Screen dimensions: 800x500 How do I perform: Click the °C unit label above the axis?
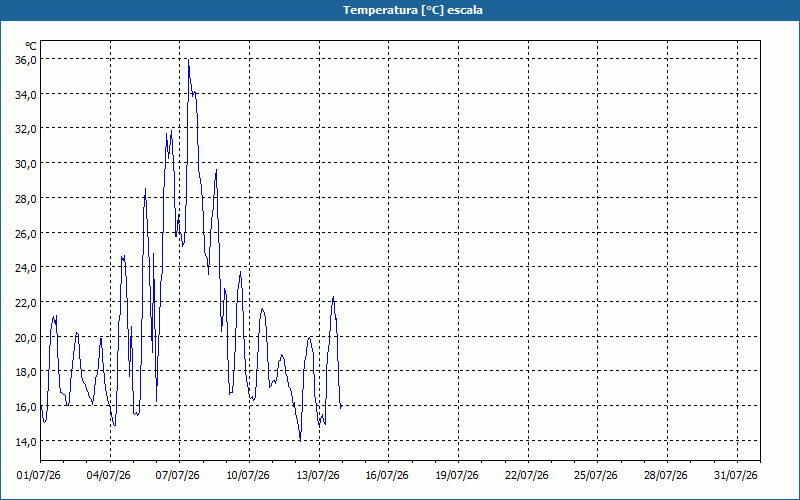pos(31,46)
